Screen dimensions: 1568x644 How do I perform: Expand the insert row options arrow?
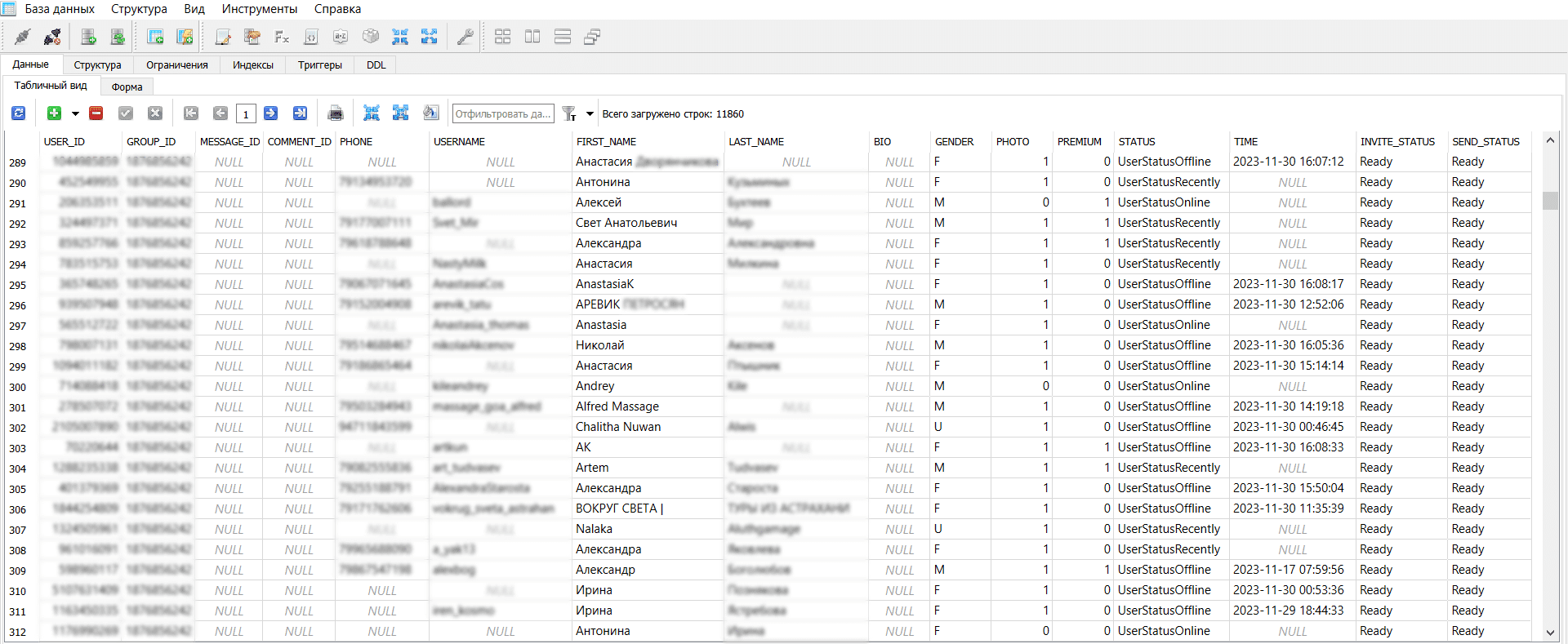(75, 113)
